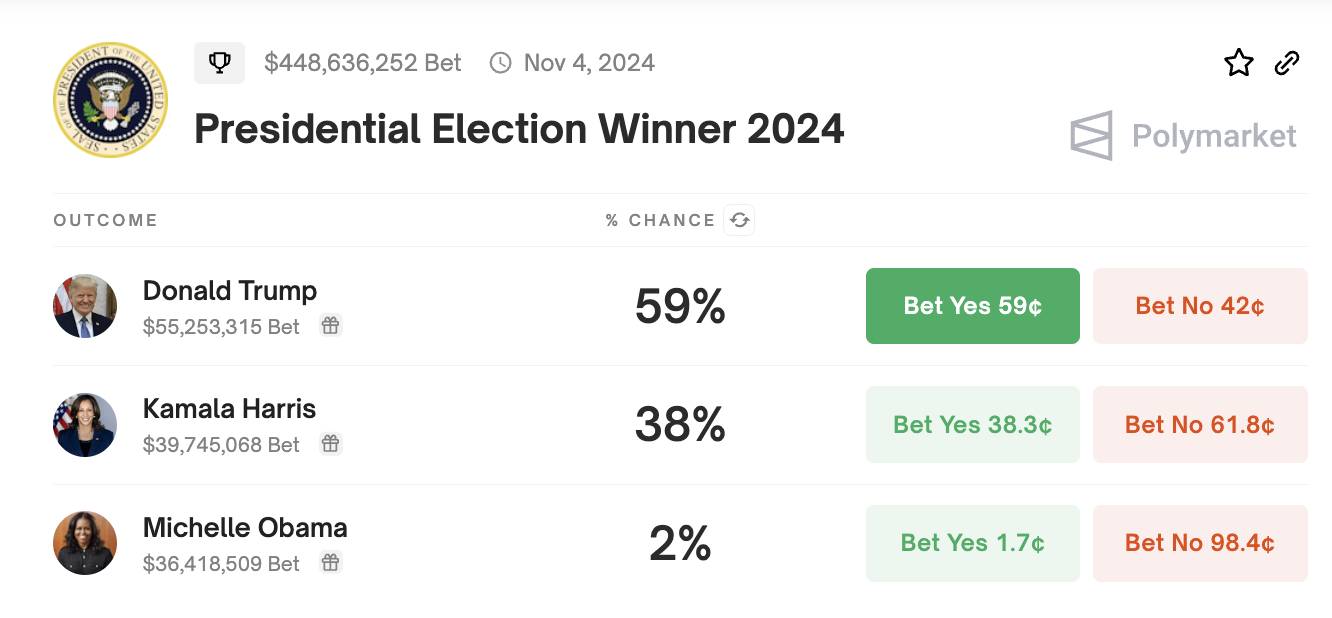Choose Bet Yes 1.7¢ for Michelle Obama
This screenshot has width=1332, height=618.
coord(973,543)
